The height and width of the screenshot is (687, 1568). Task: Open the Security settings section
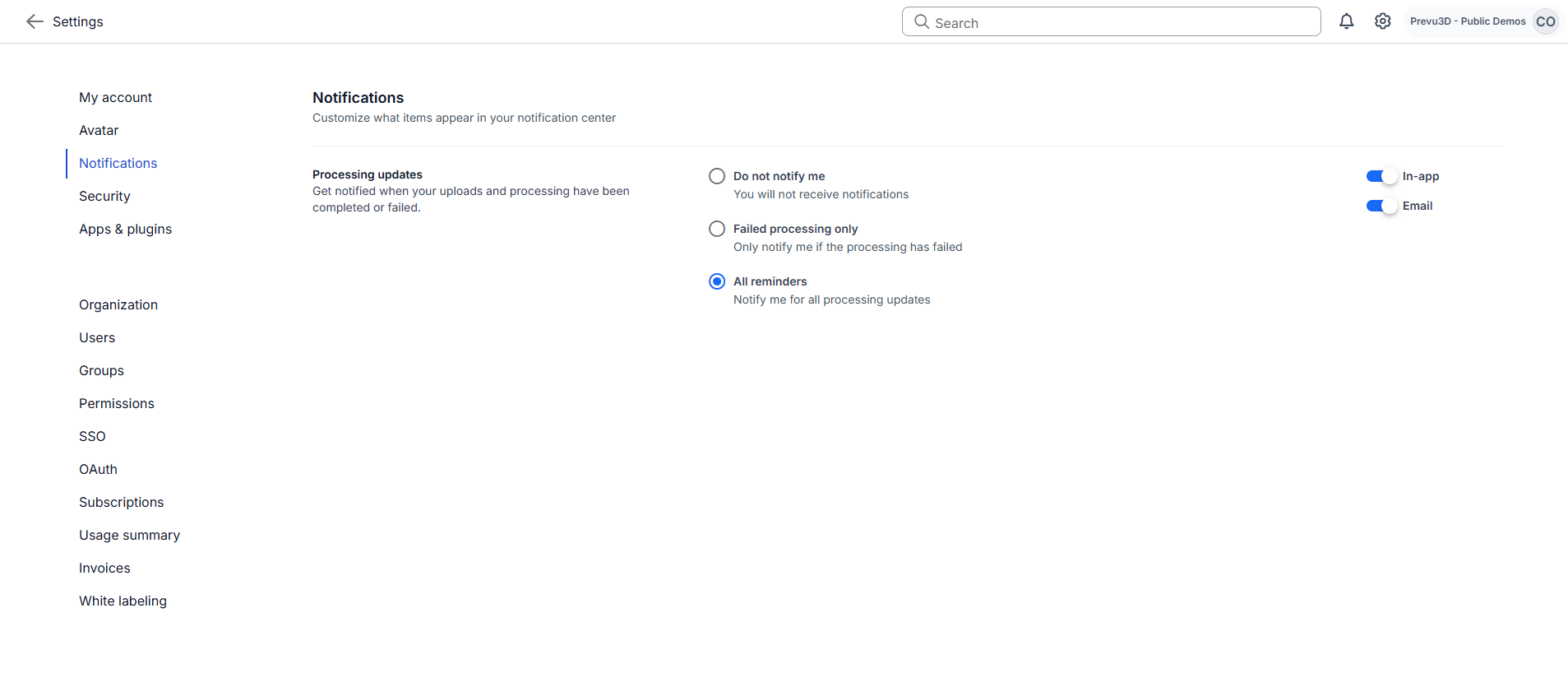[x=104, y=196]
